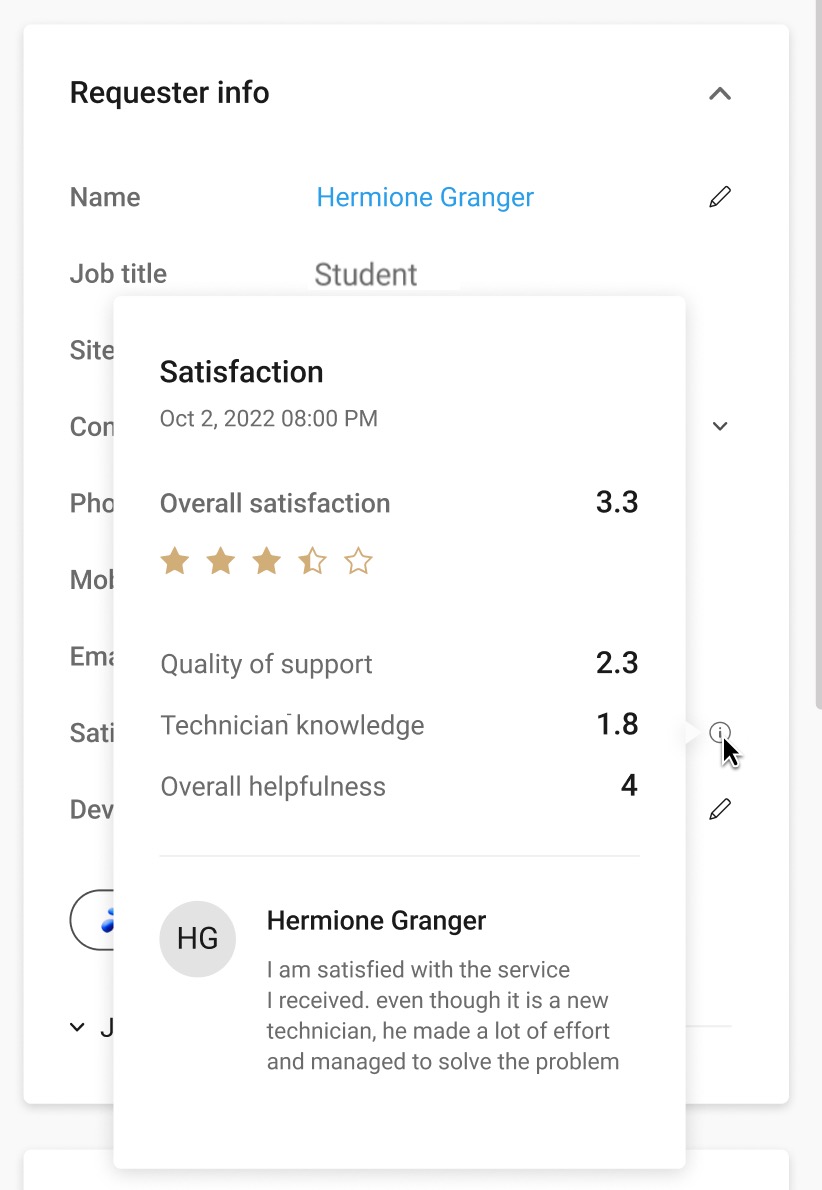Expand the dropdown chevron below Site row

[720, 427]
